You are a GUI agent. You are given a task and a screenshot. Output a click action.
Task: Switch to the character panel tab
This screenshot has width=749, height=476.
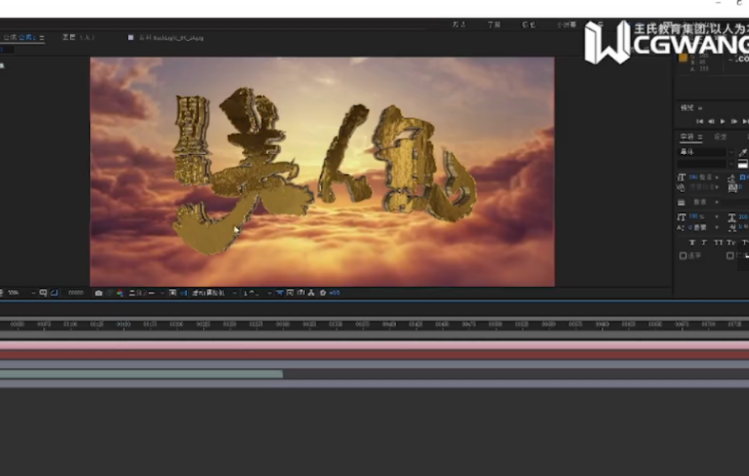(687, 137)
